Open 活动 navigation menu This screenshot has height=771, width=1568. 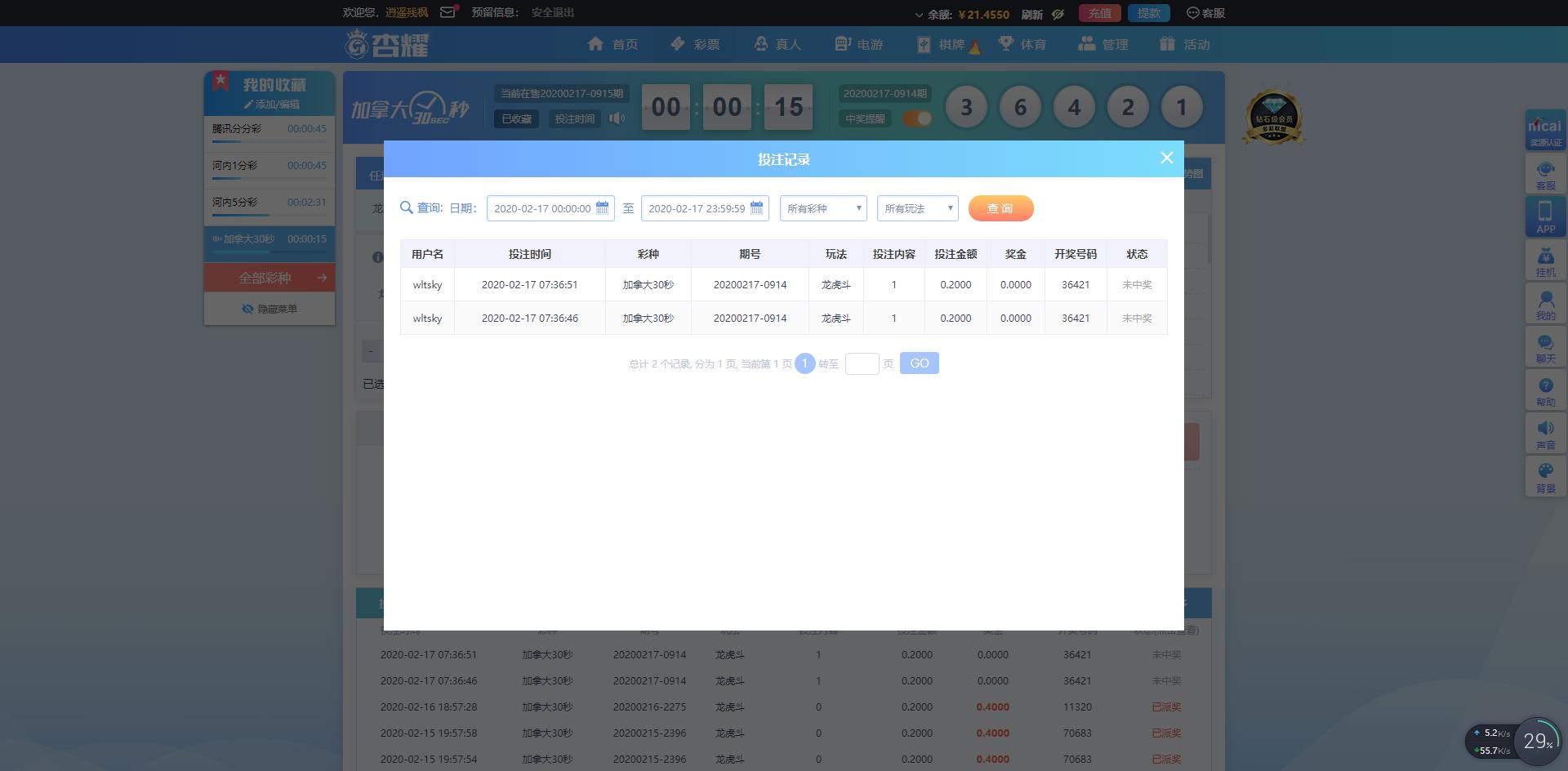[1185, 44]
